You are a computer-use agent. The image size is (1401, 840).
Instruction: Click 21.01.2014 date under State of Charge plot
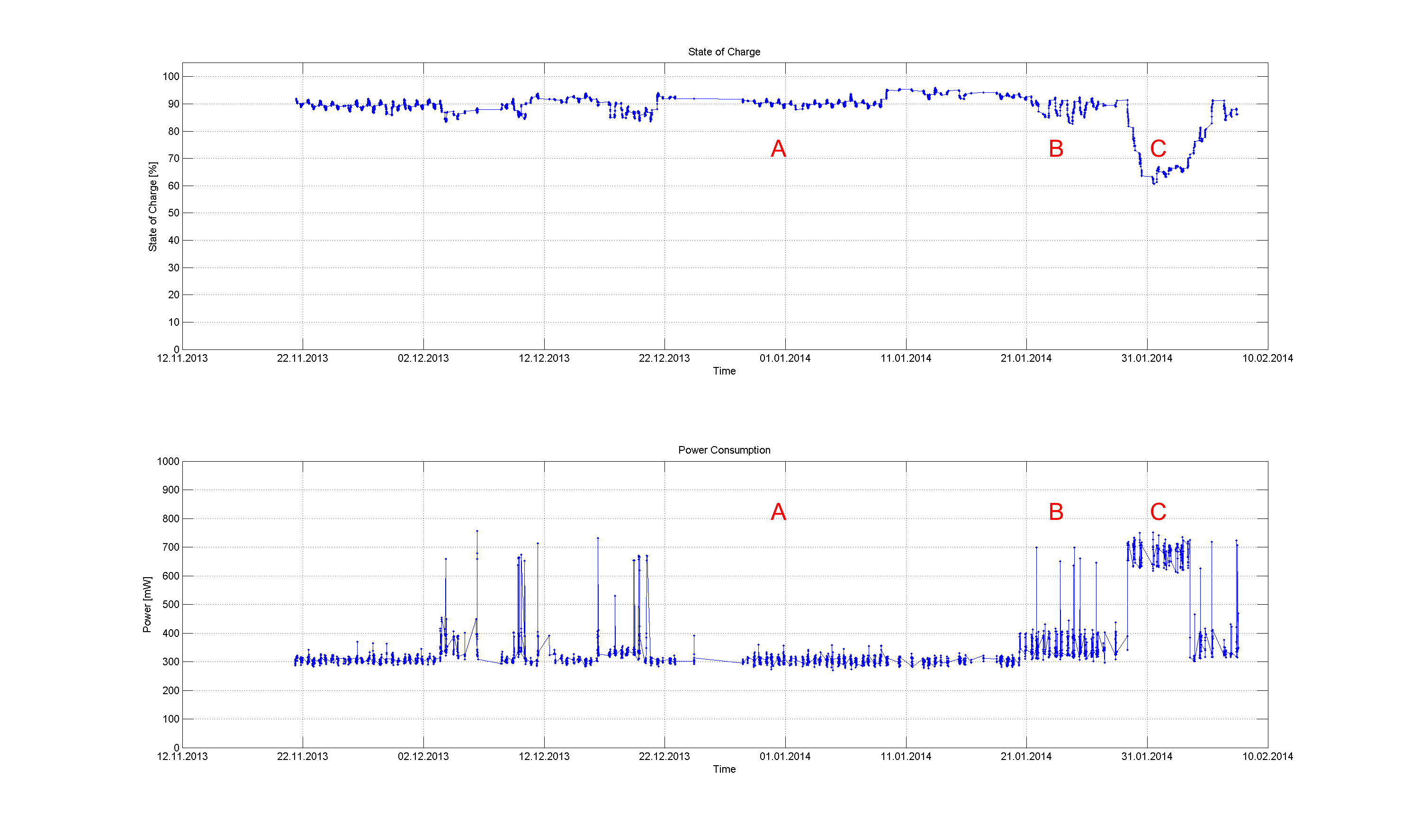pos(1026,358)
